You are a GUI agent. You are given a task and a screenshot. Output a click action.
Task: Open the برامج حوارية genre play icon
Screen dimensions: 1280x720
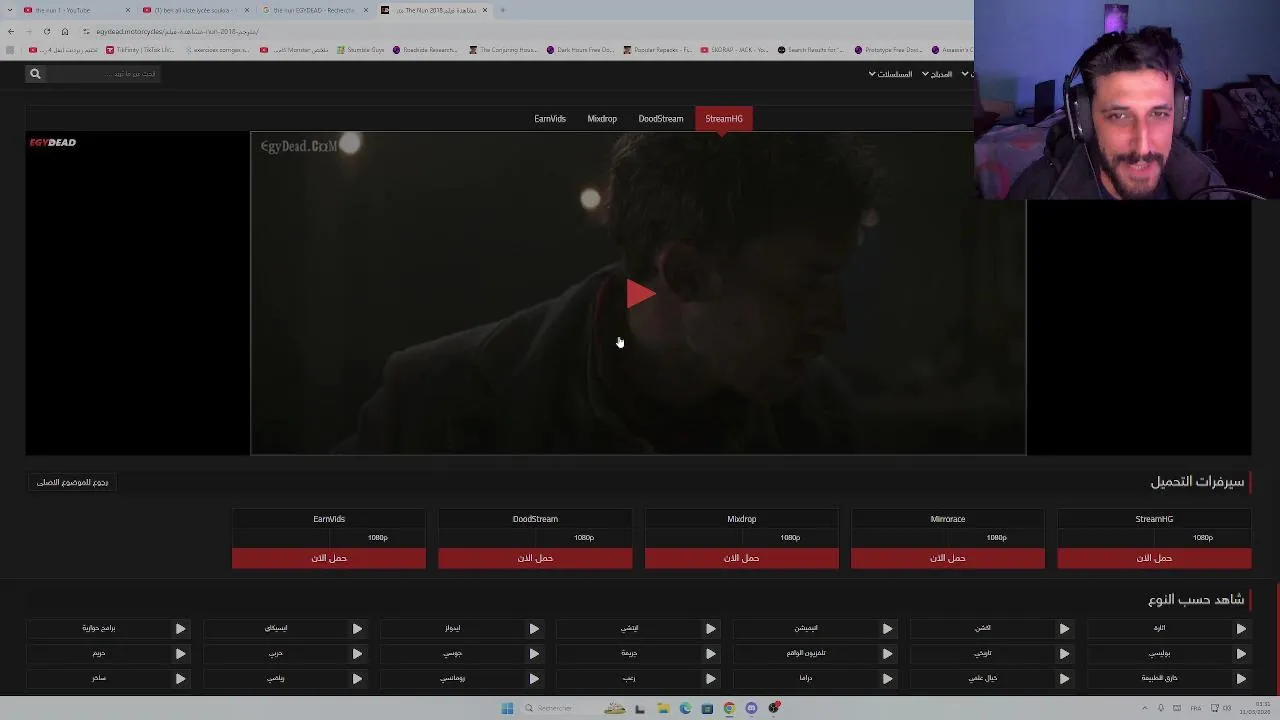pyautogui.click(x=180, y=628)
